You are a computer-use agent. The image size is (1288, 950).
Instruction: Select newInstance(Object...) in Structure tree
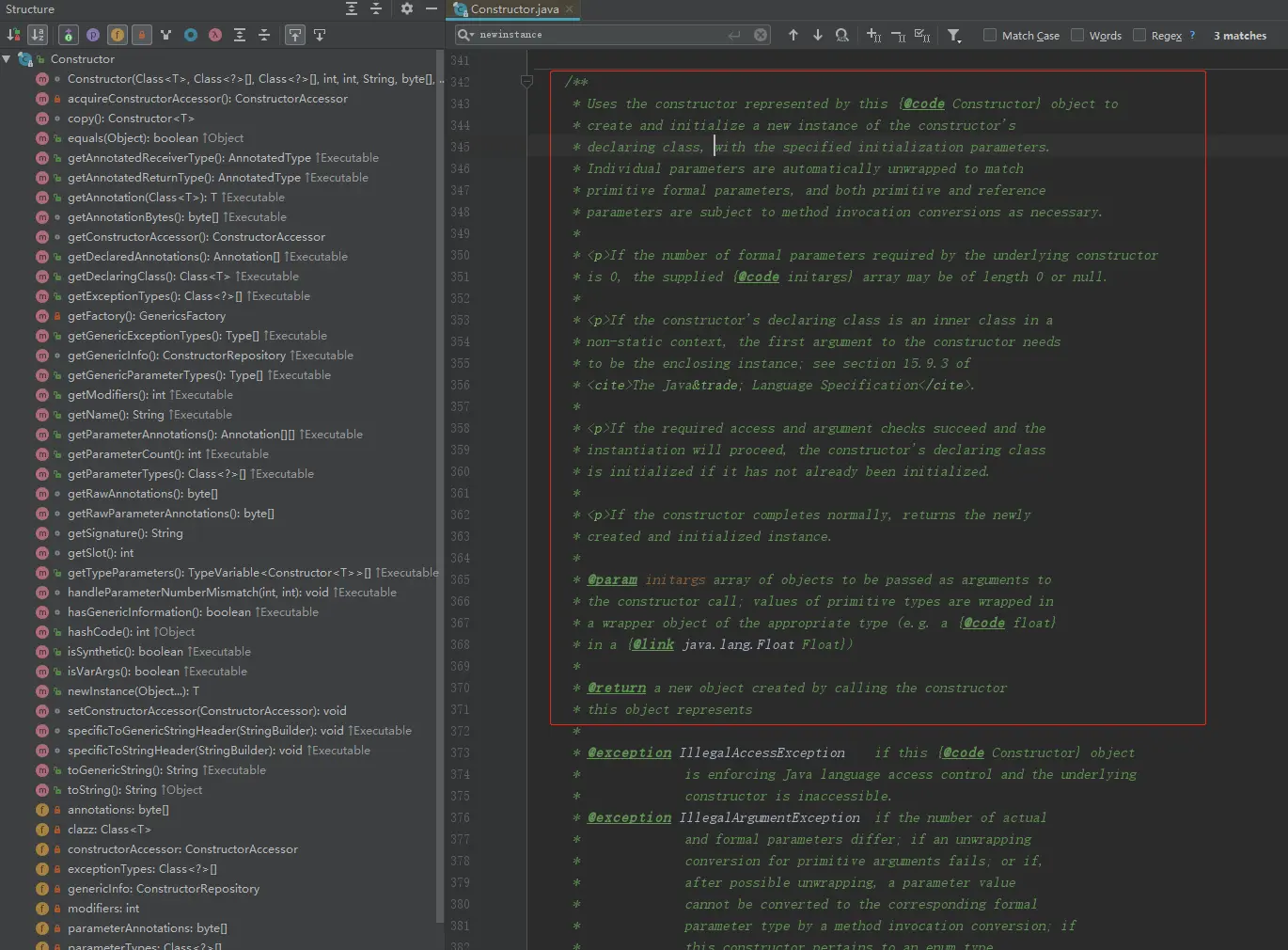(133, 691)
